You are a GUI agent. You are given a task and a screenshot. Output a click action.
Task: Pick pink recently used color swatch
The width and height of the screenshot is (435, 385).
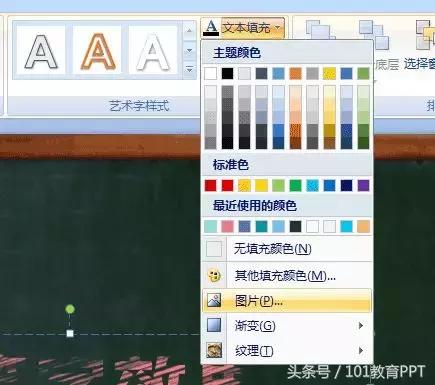click(x=228, y=227)
